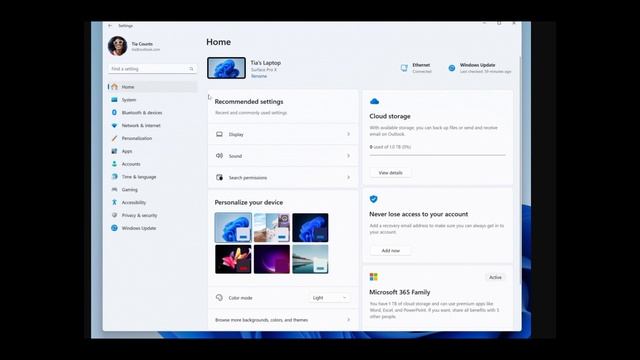
Task: Click the account security shield icon
Action: [x=373, y=199]
